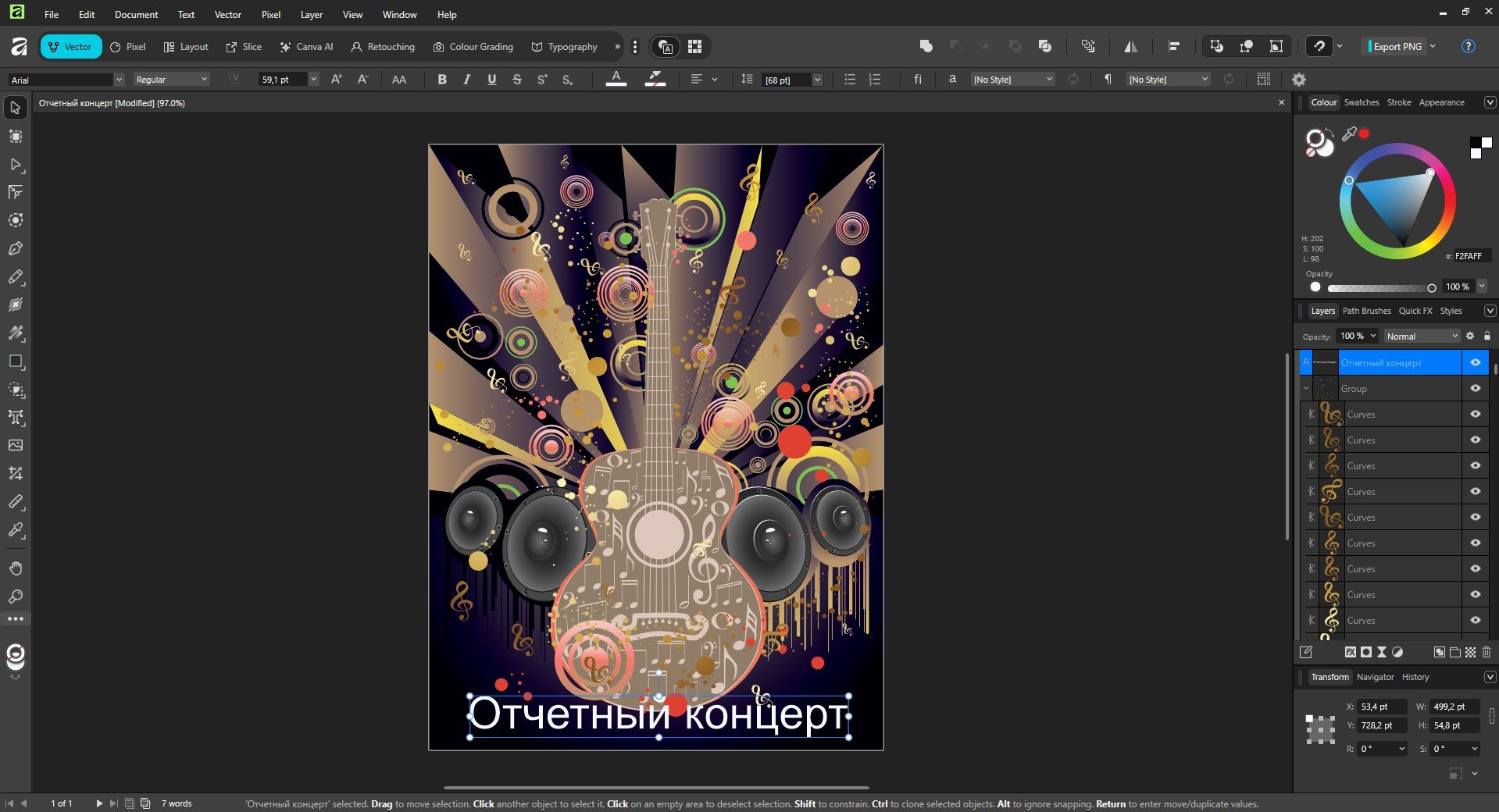This screenshot has width=1499, height=812.
Task: Select the Pencil tool
Action: point(16,277)
